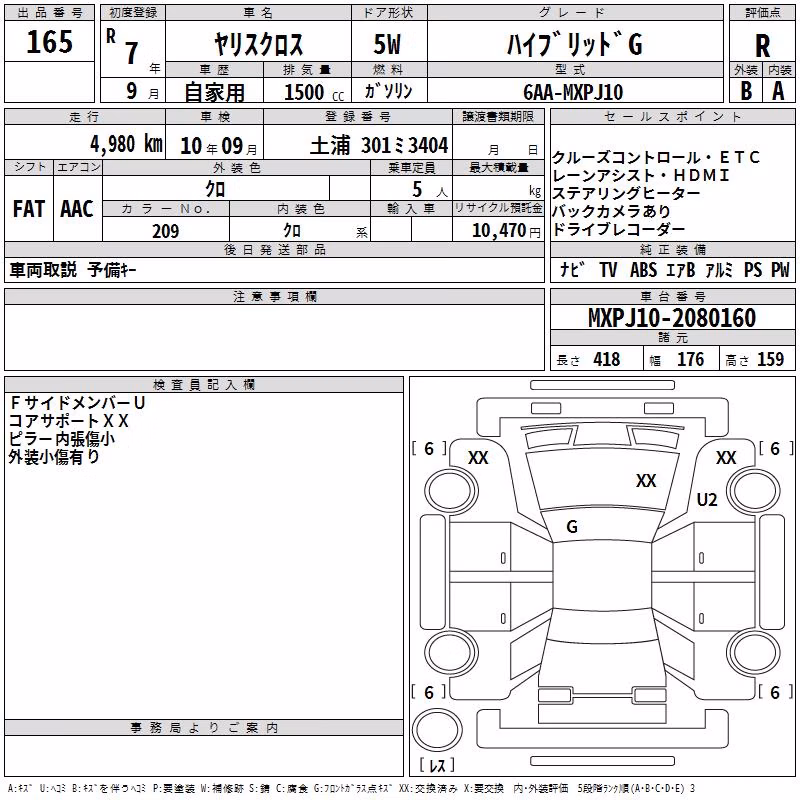Click lot number 165
Screen dimensions: 800x800
pos(49,42)
